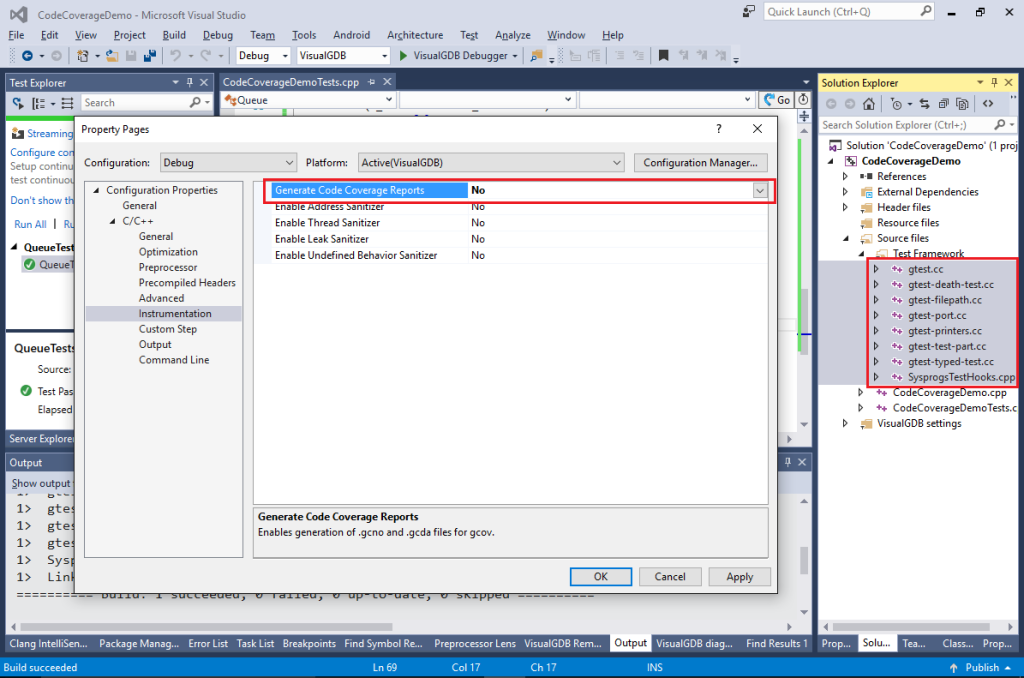The width and height of the screenshot is (1024, 678).
Task: Click the Test Explorer playlist list icon
Action: (67, 103)
